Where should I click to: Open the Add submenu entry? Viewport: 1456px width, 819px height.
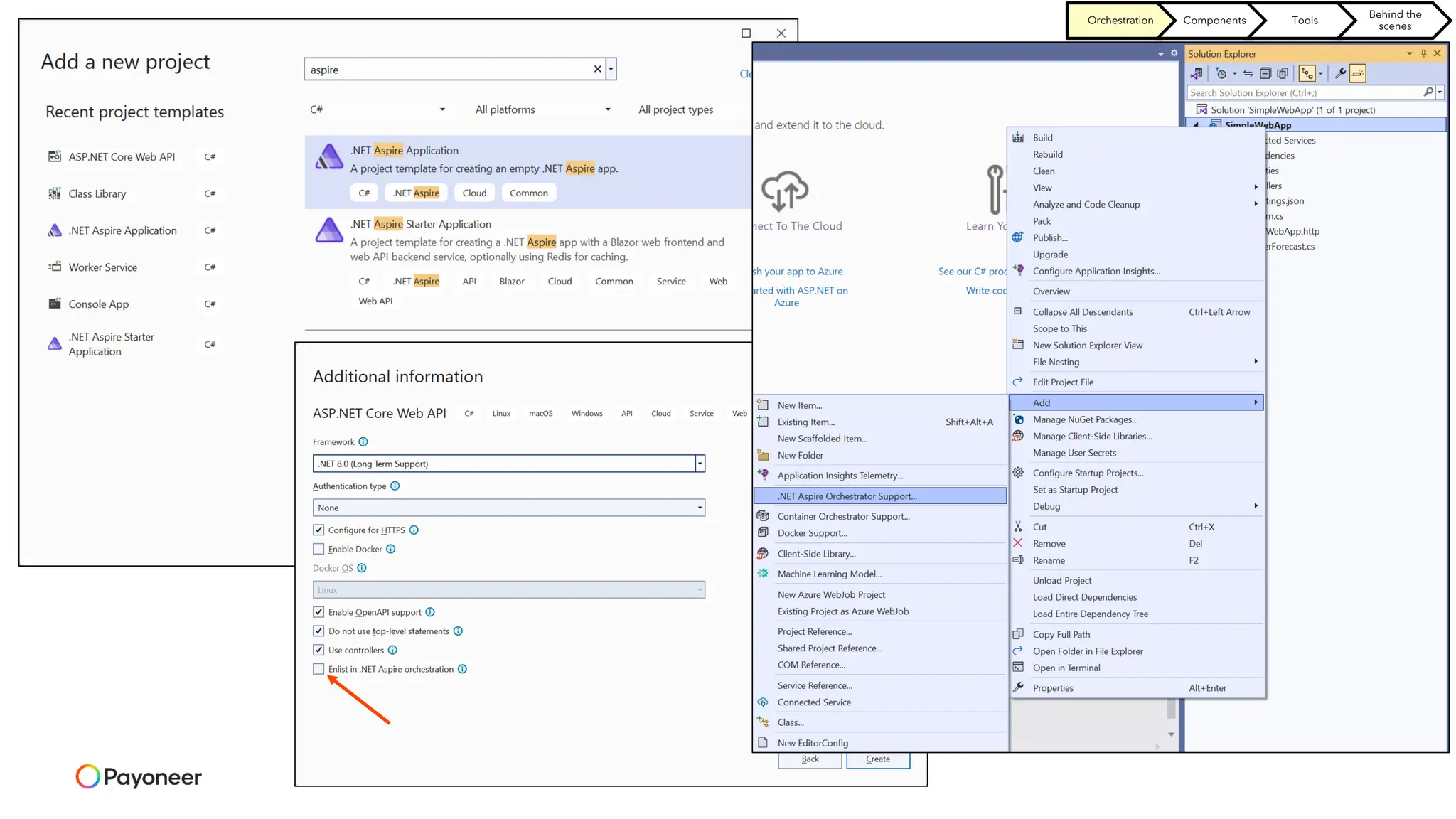(x=1137, y=402)
